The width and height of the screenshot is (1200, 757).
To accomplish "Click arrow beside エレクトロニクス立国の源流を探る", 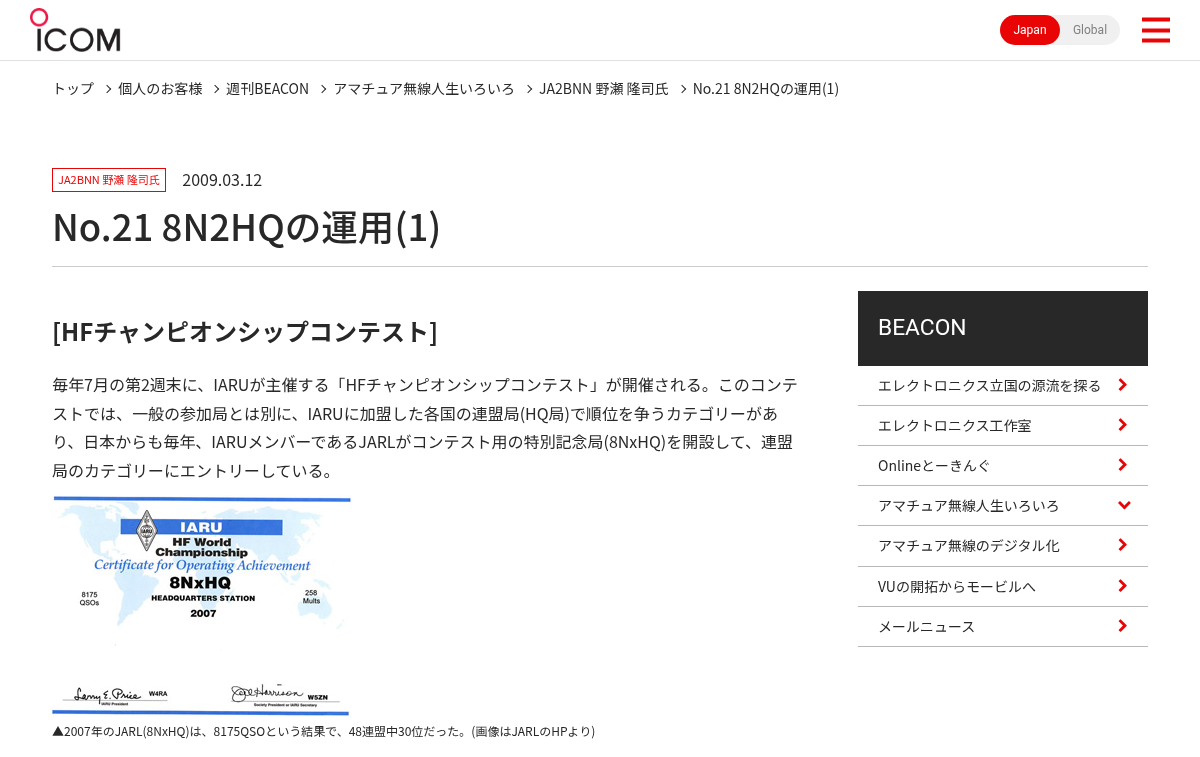I will (x=1123, y=385).
